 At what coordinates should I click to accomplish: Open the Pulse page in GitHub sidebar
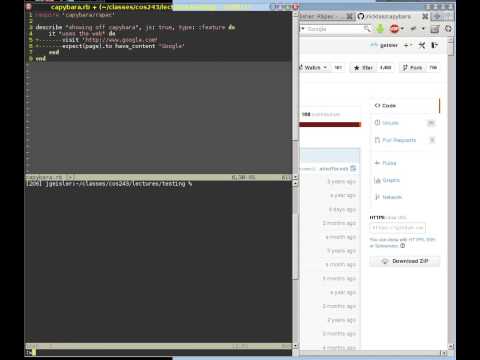coord(385,163)
